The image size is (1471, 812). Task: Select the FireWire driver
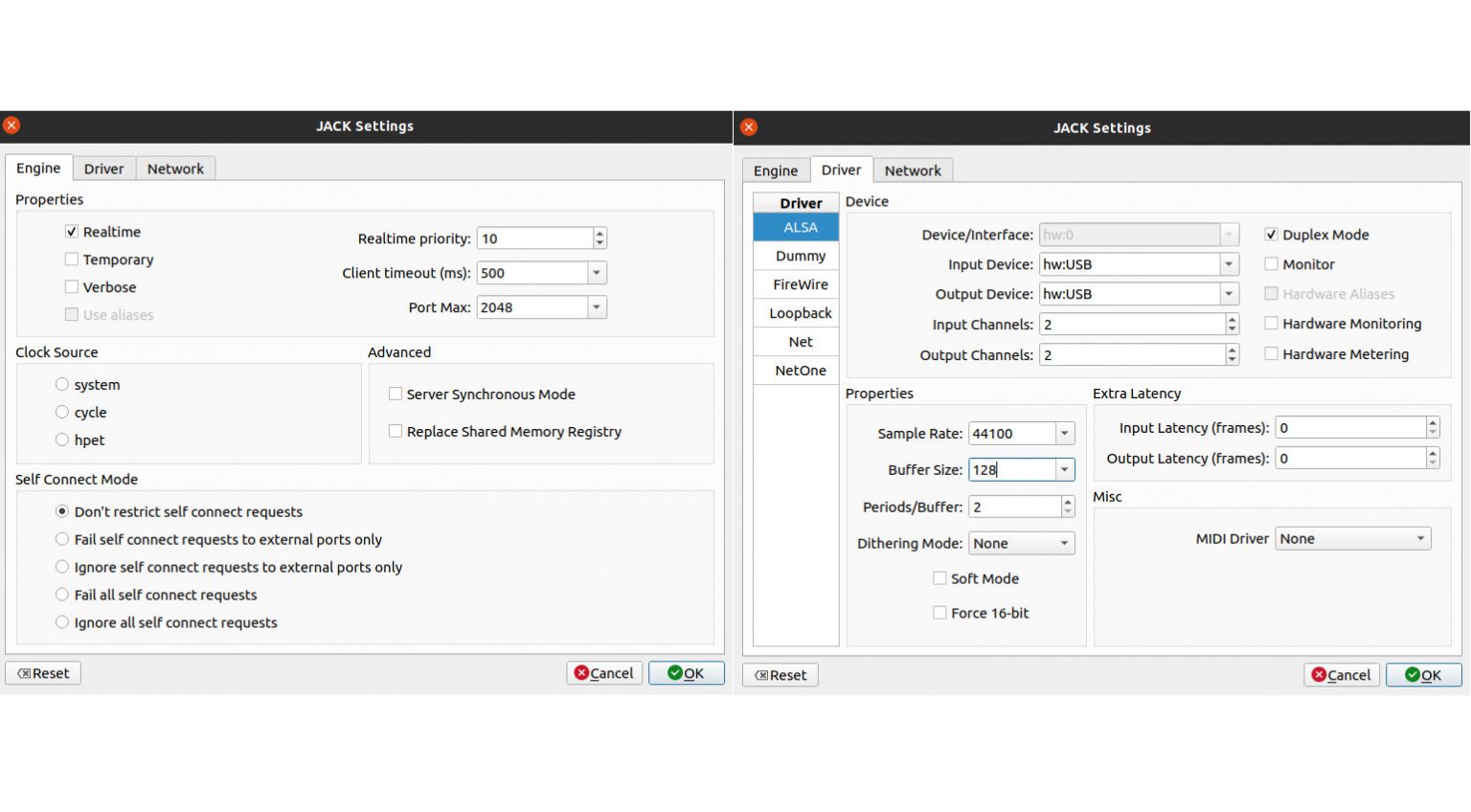tap(800, 284)
